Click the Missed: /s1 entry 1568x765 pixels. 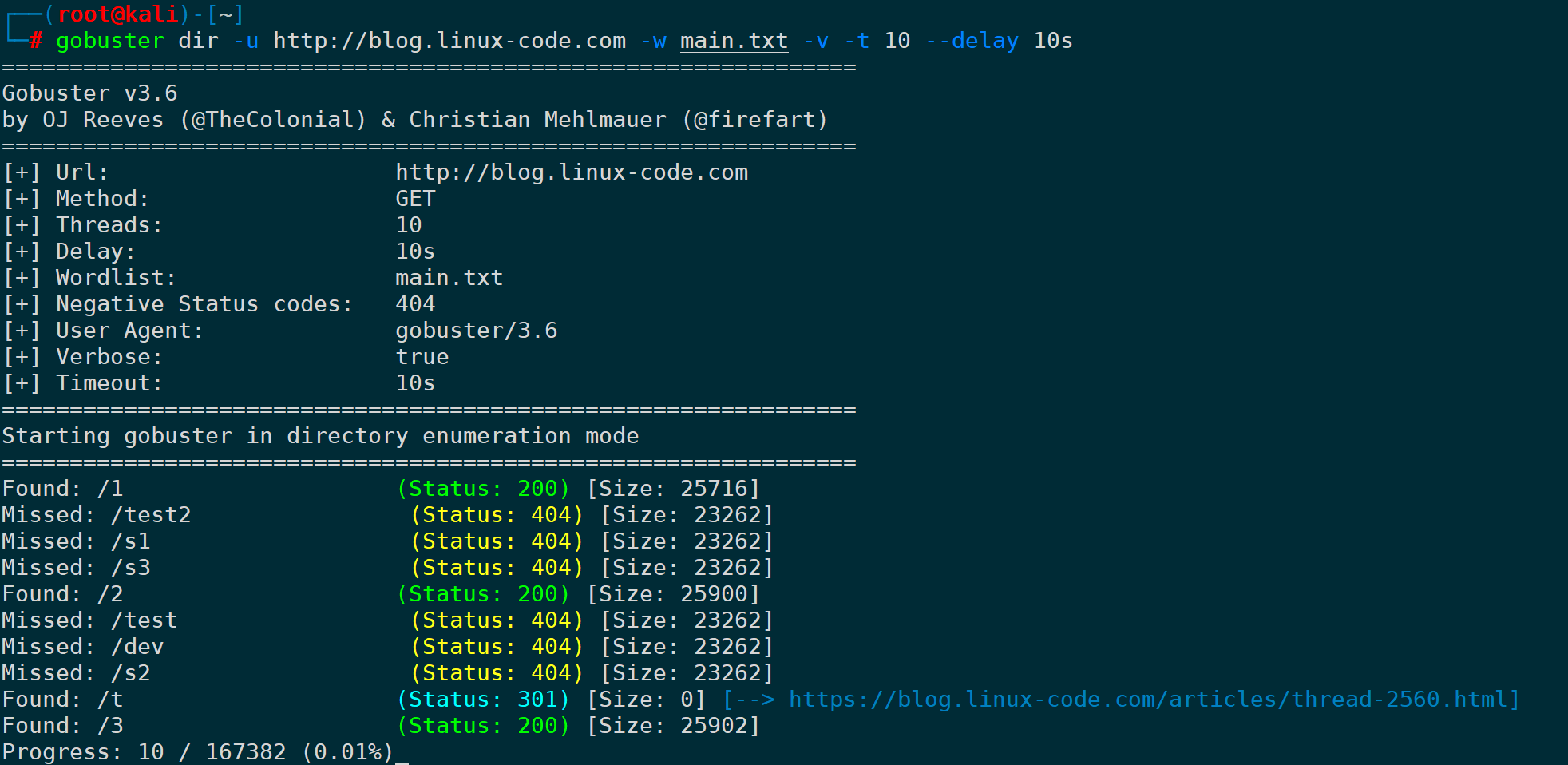(x=76, y=541)
